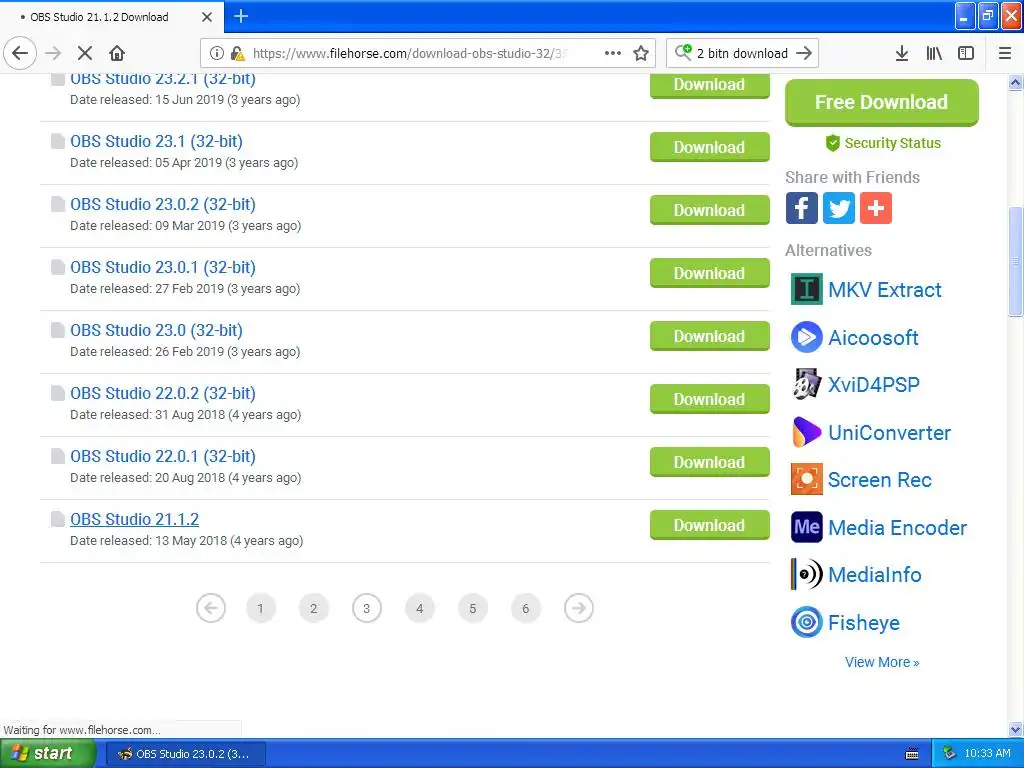1024x768 pixels.
Task: Open the browser home page
Action: 117,53
